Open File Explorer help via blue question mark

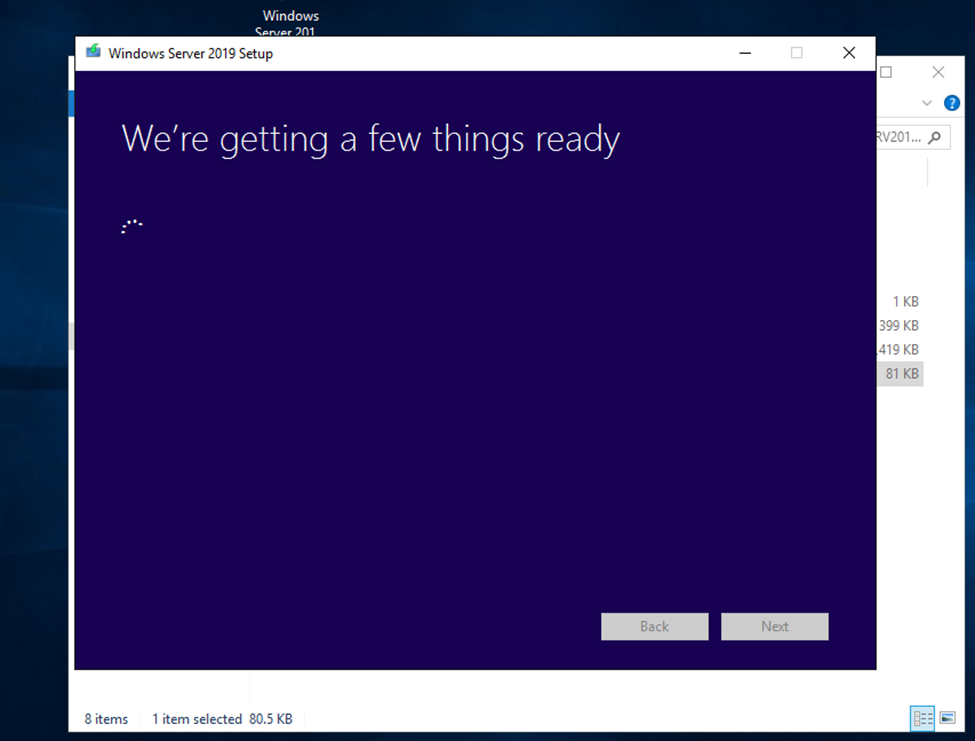951,103
